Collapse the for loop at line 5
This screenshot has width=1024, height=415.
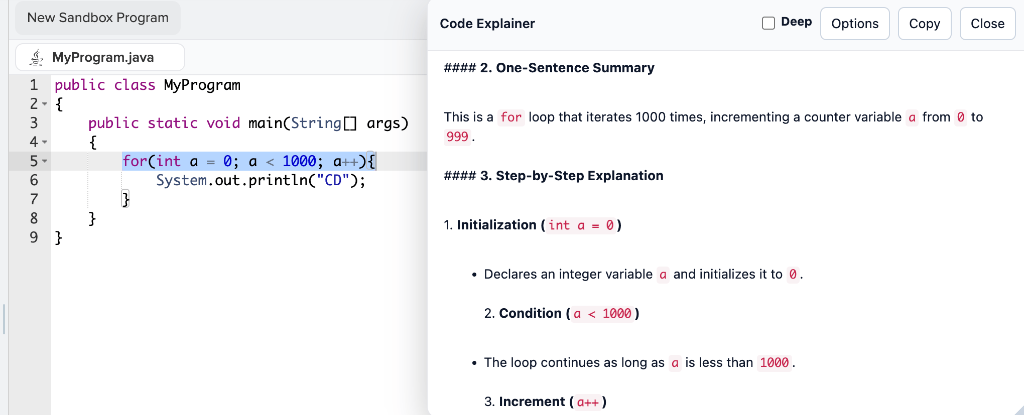pyautogui.click(x=44, y=161)
